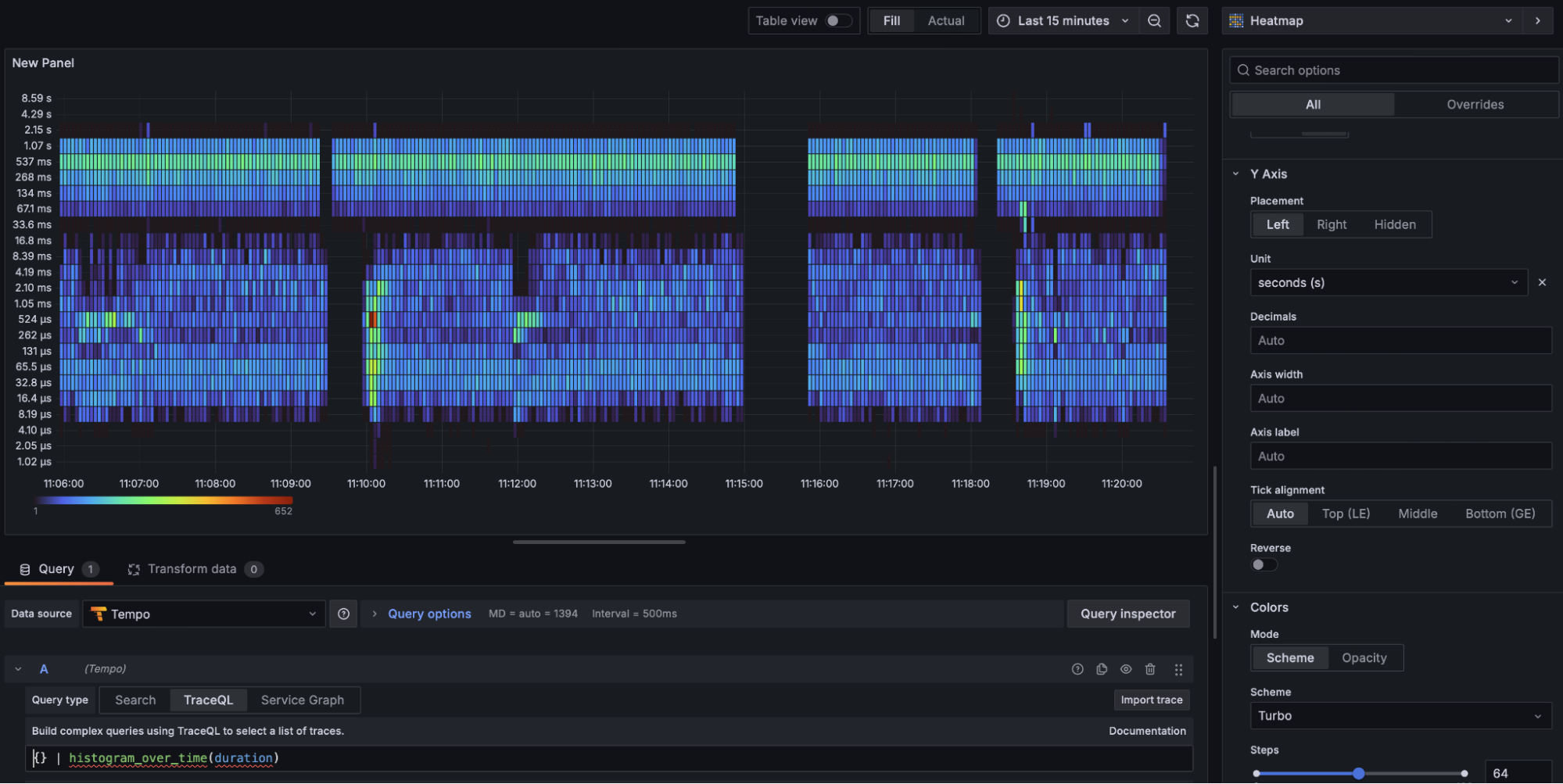Click the Import trace button
The image size is (1563, 784).
click(1151, 700)
